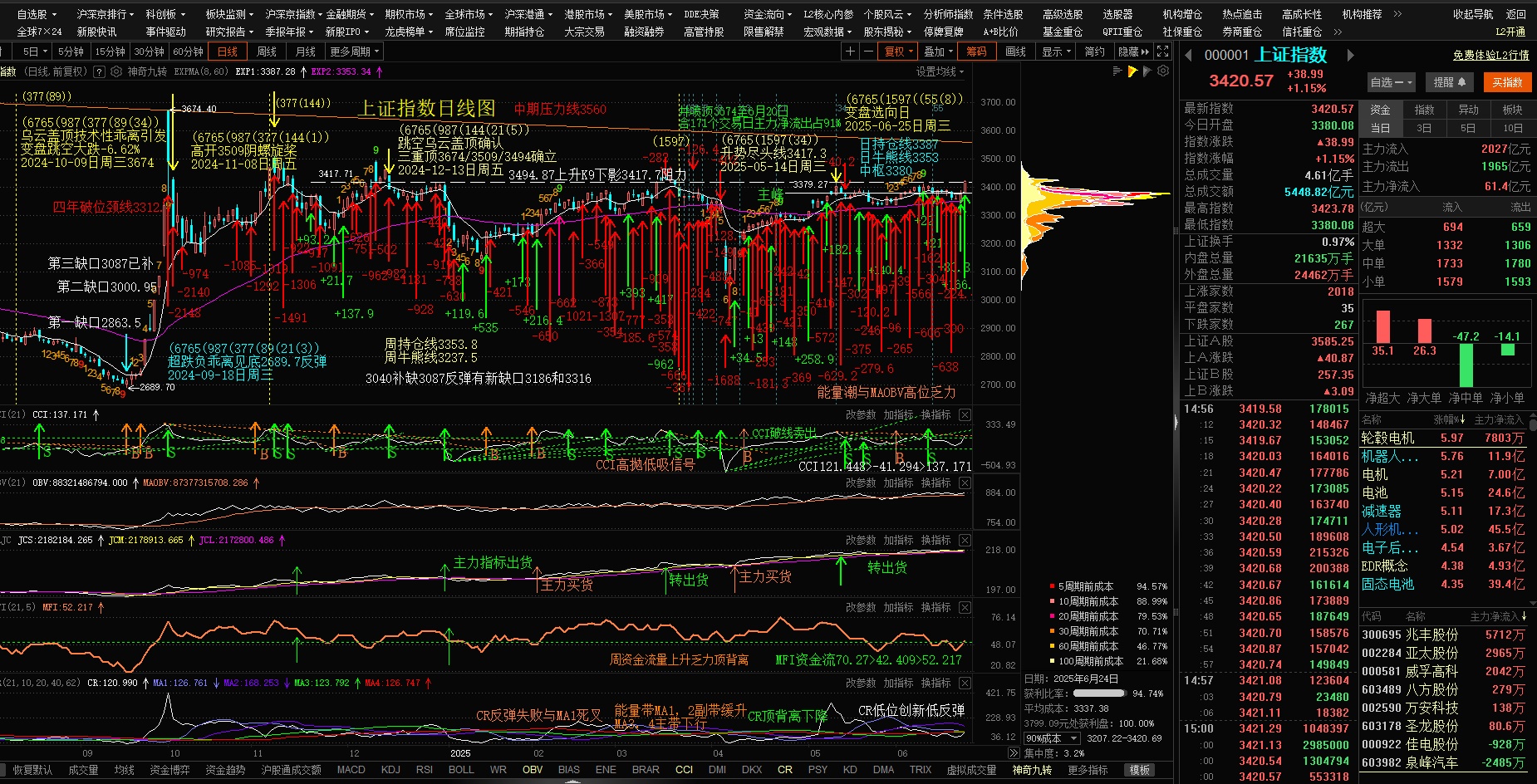
Task: Click the chip distribution lines icon
Action: point(1117,71)
